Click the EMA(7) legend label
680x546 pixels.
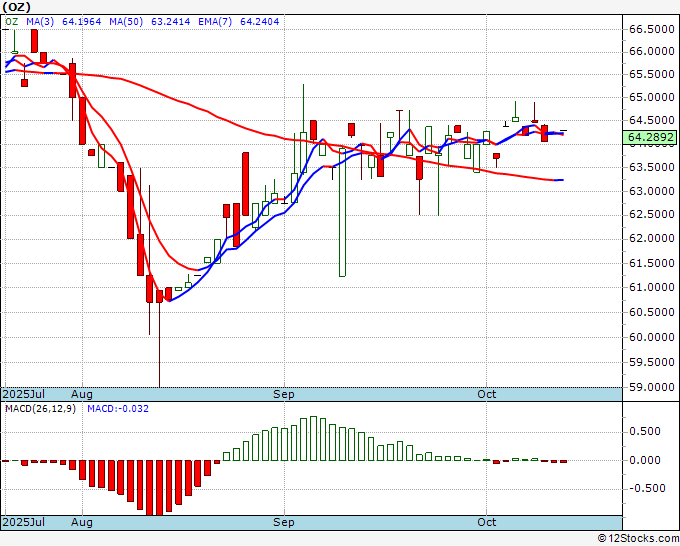[215, 21]
